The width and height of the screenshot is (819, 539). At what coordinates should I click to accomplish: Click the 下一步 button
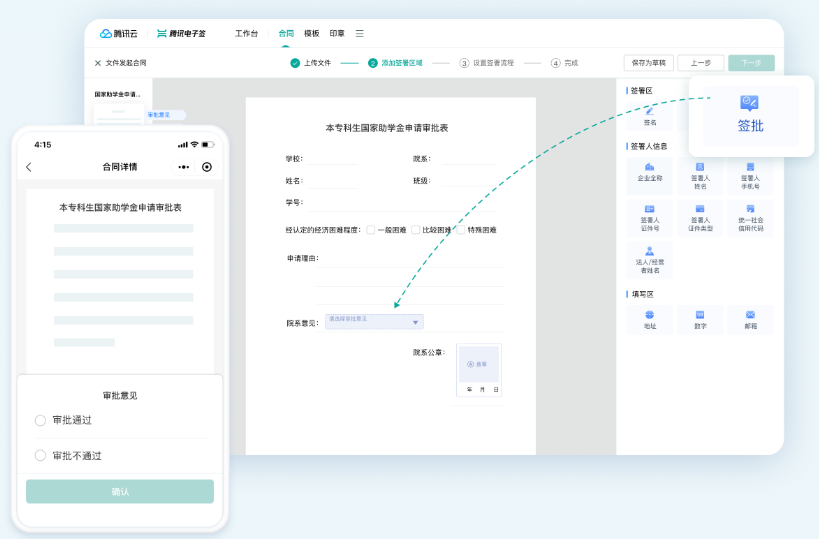point(751,63)
